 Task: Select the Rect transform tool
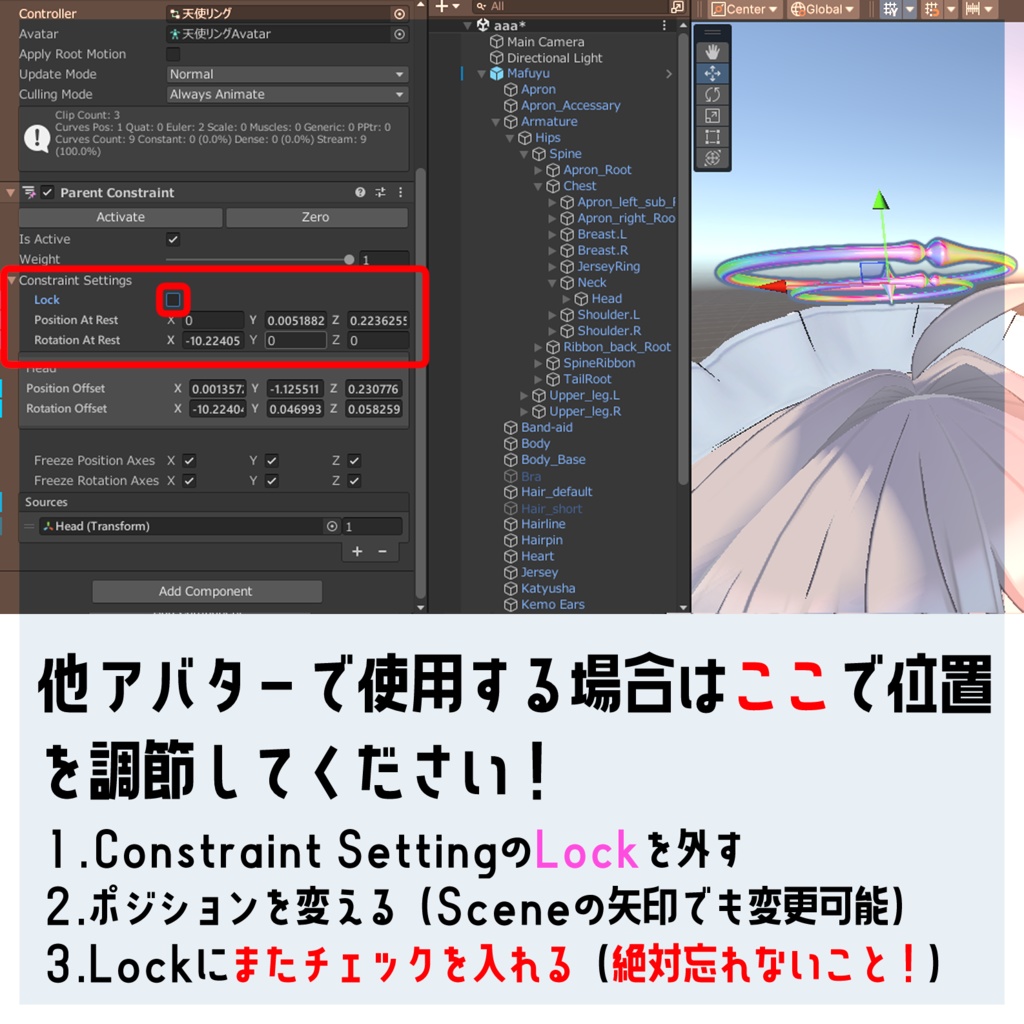point(712,136)
